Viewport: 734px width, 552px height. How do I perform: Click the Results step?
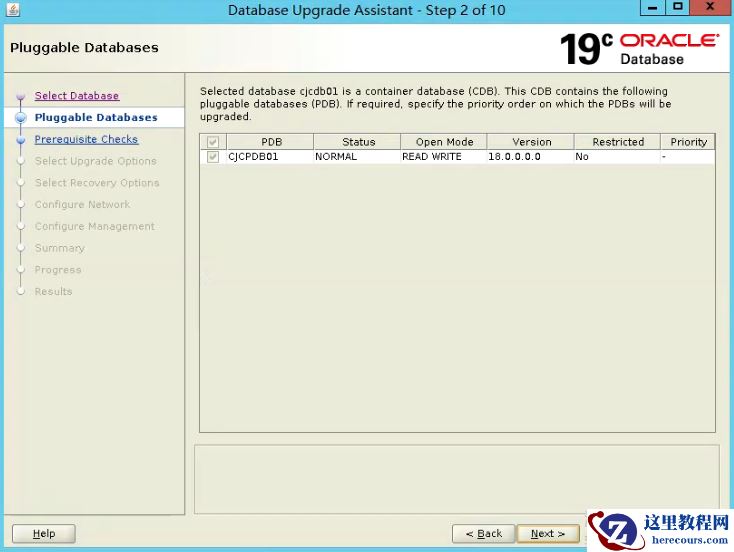coord(53,292)
